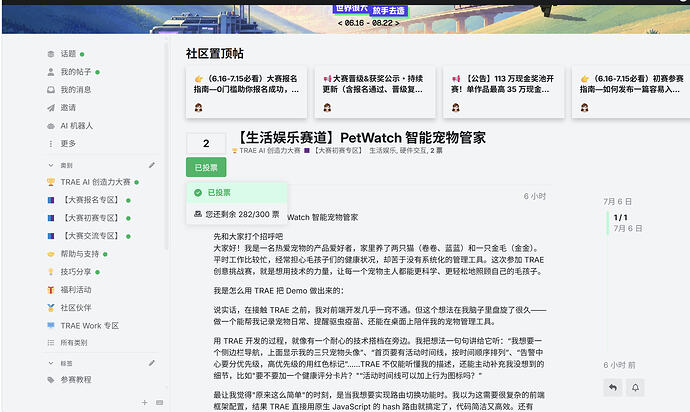Open the 话题 sidebar item
690x412 pixels.
[x=66, y=54]
